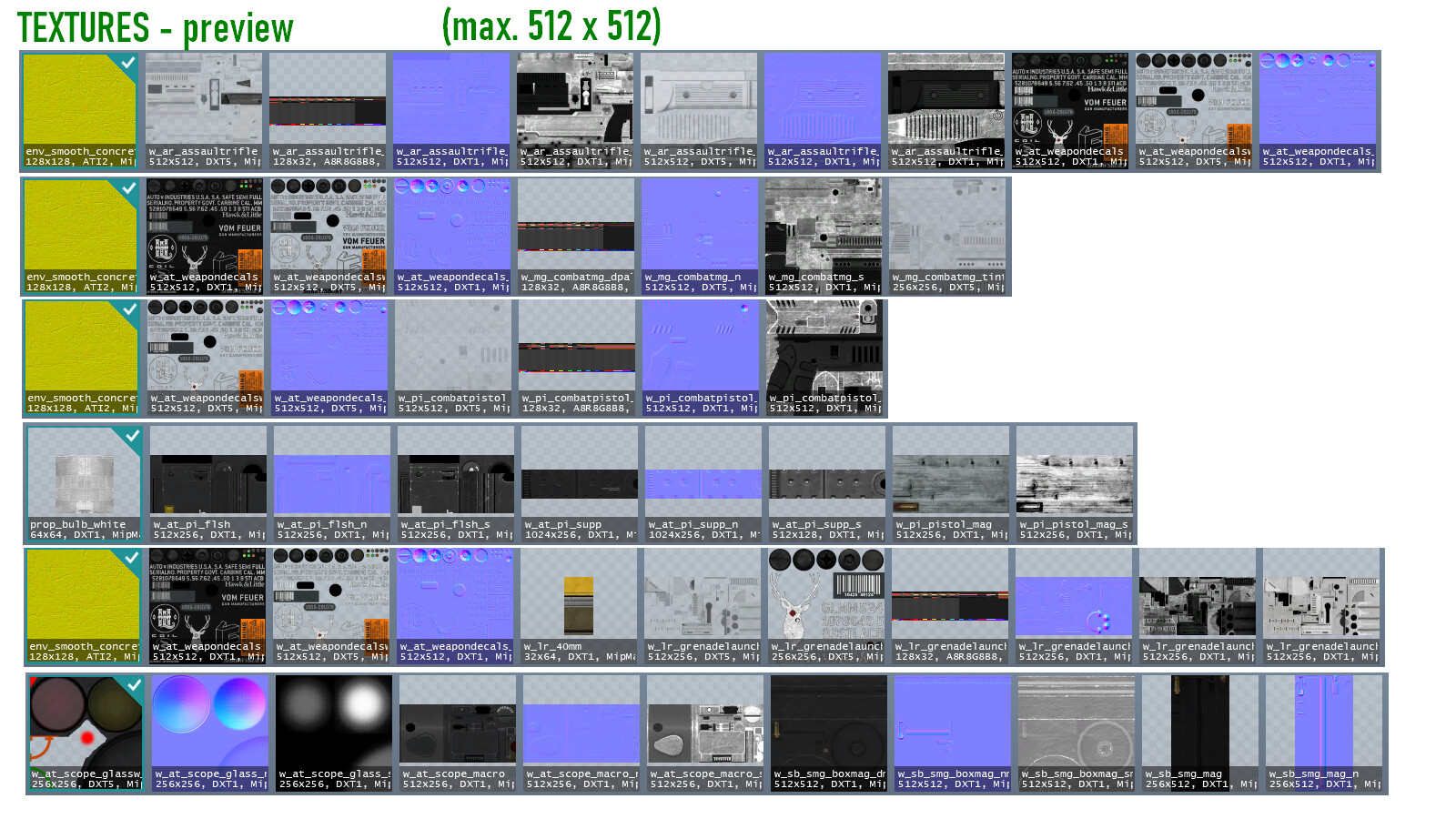Open the w_sb_smg_mag_n normal map
The height and width of the screenshot is (819, 1456).
click(1324, 733)
